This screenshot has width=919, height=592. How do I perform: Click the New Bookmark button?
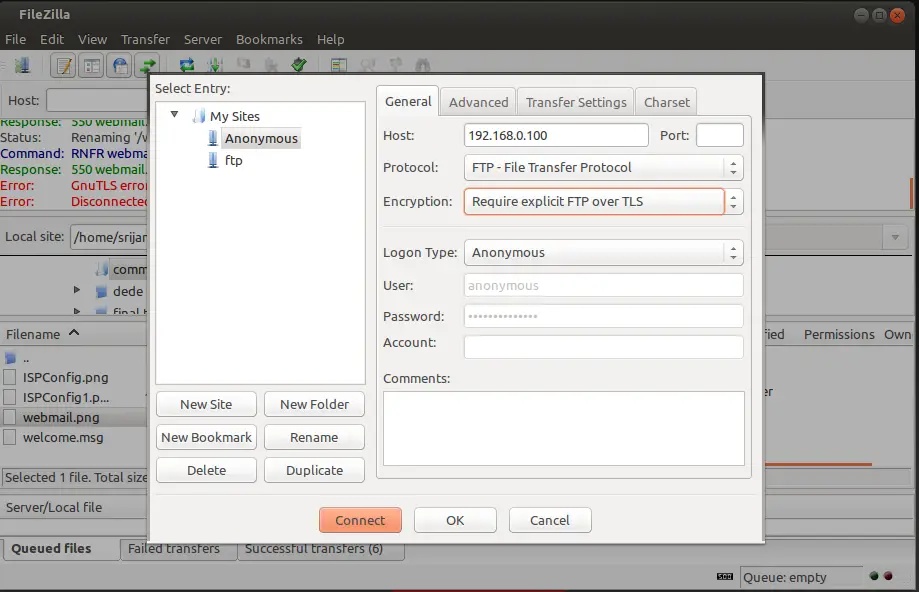[x=206, y=437]
